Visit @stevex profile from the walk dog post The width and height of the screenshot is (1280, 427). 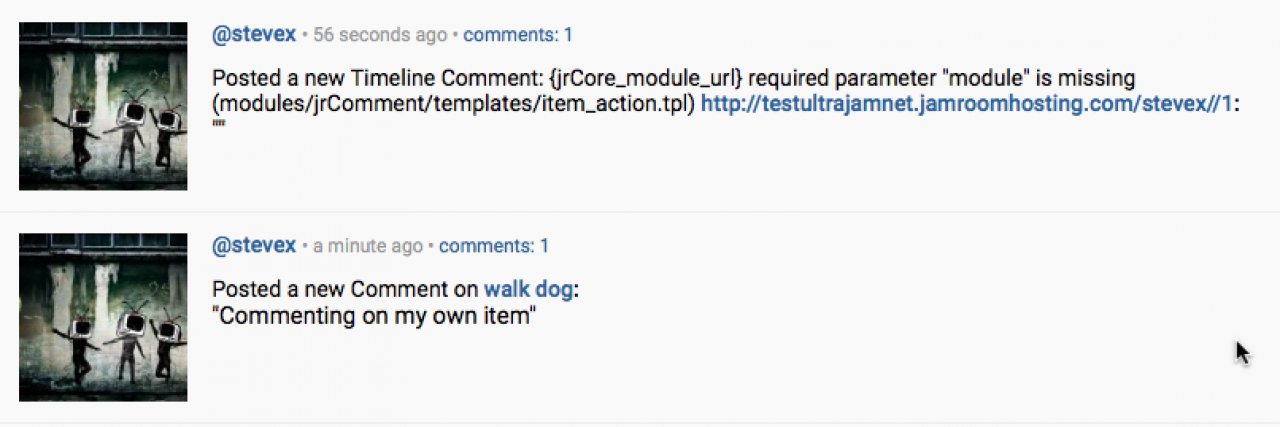pyautogui.click(x=254, y=245)
